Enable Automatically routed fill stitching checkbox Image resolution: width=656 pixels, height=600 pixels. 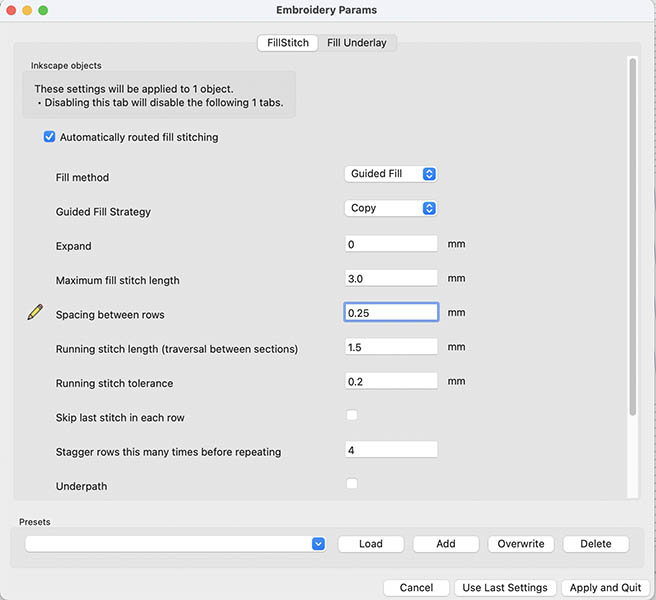49,137
